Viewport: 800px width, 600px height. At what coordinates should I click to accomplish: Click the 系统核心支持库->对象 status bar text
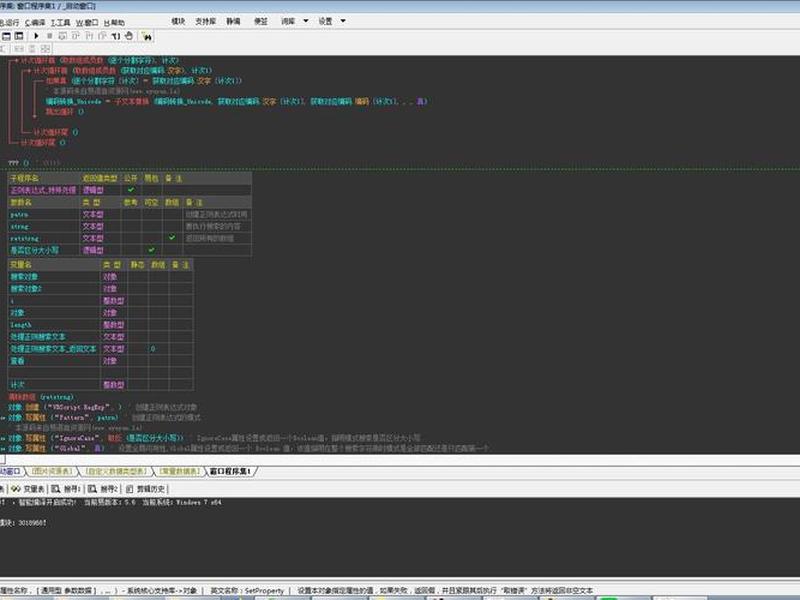(162, 590)
